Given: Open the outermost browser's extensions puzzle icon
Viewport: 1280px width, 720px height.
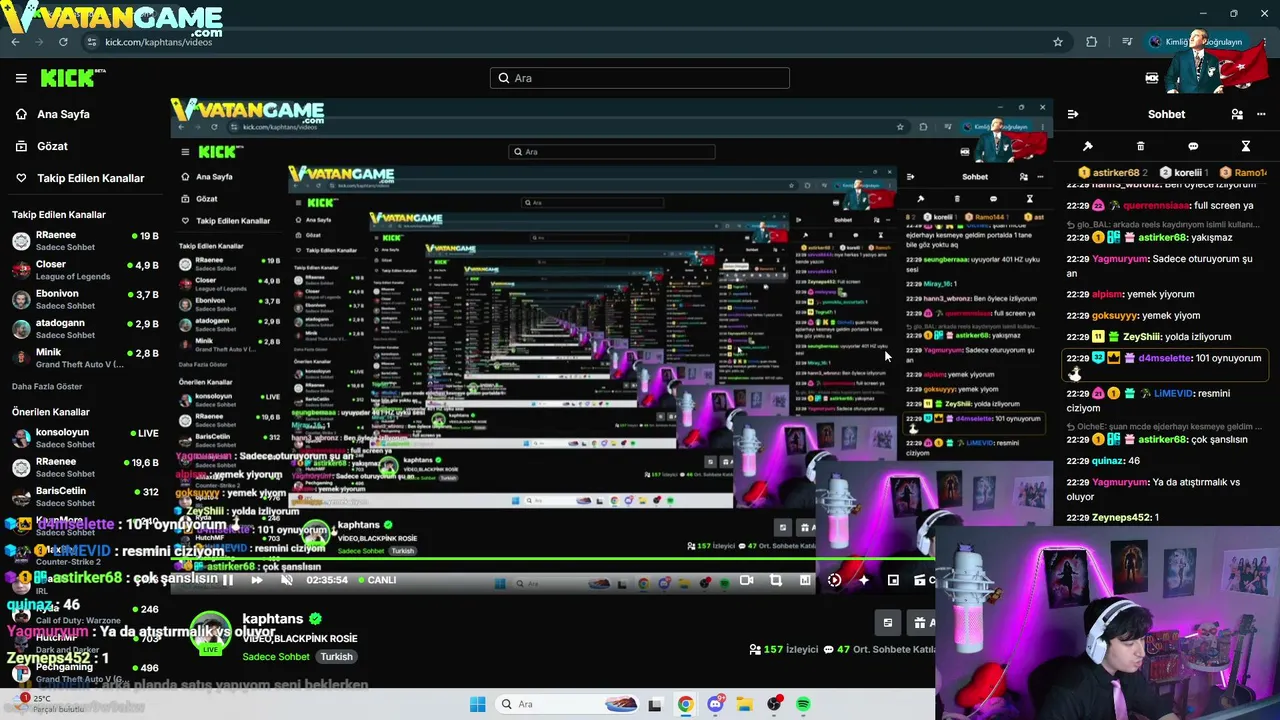Looking at the screenshot, I should 1091,42.
